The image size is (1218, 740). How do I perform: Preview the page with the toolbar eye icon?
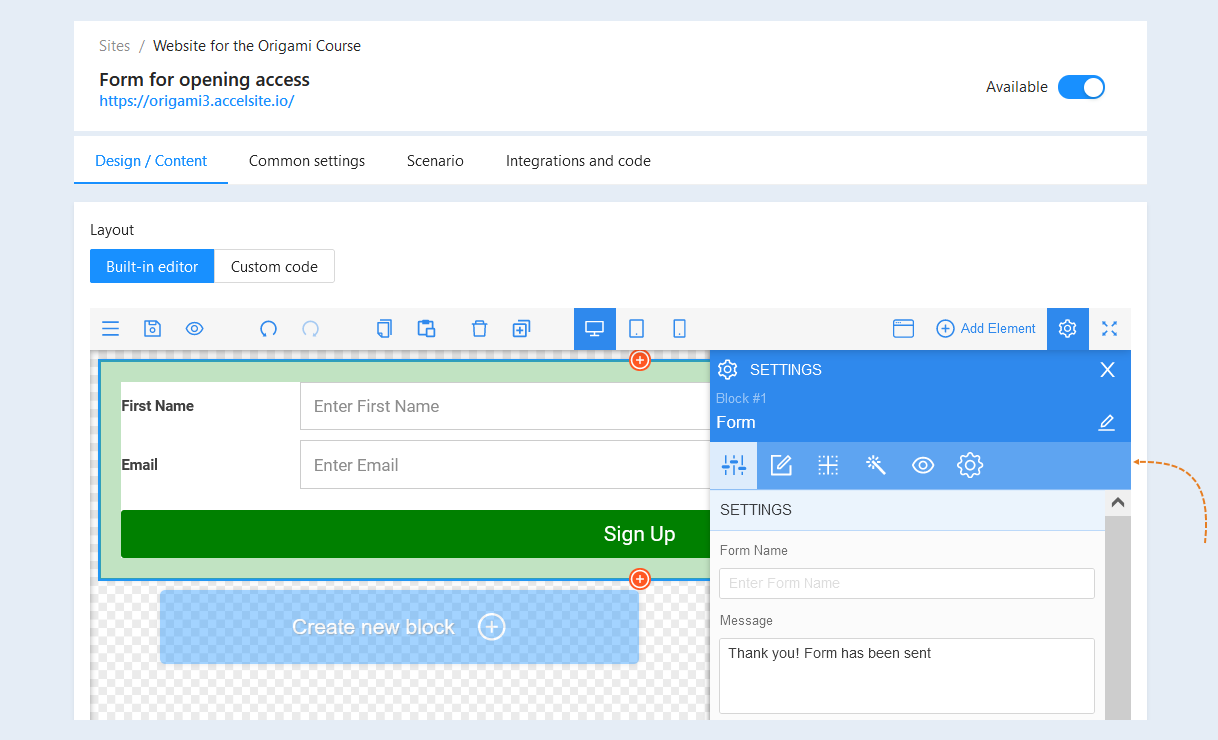pos(194,329)
